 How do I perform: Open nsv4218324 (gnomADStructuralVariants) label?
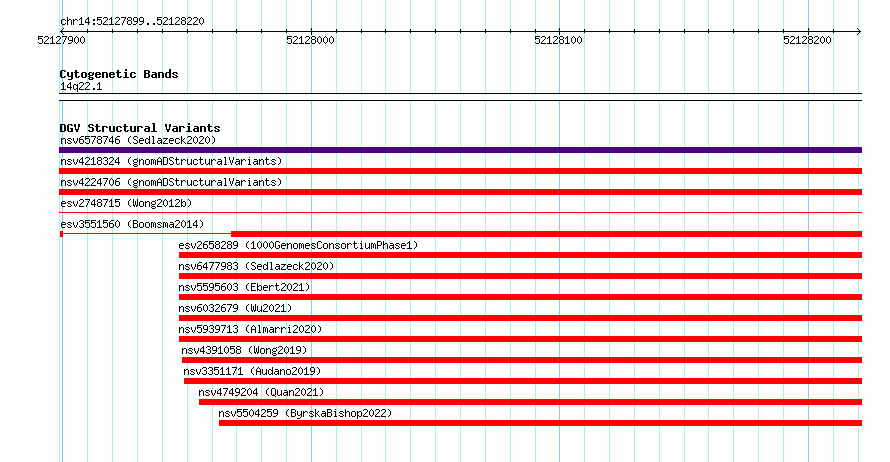(x=171, y=161)
